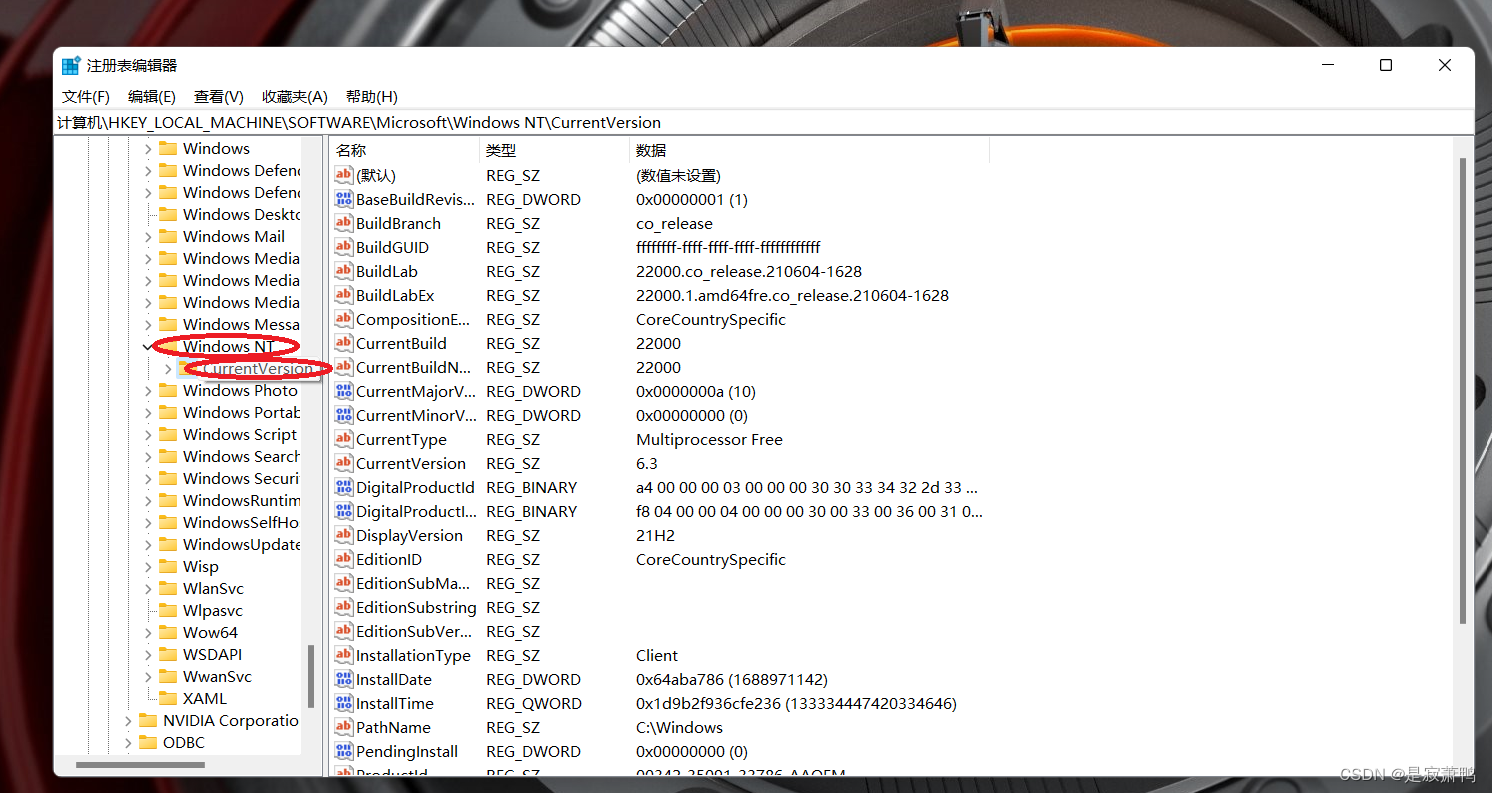Select the Wlpasvc tree item
The height and width of the screenshot is (793, 1492).
213,611
